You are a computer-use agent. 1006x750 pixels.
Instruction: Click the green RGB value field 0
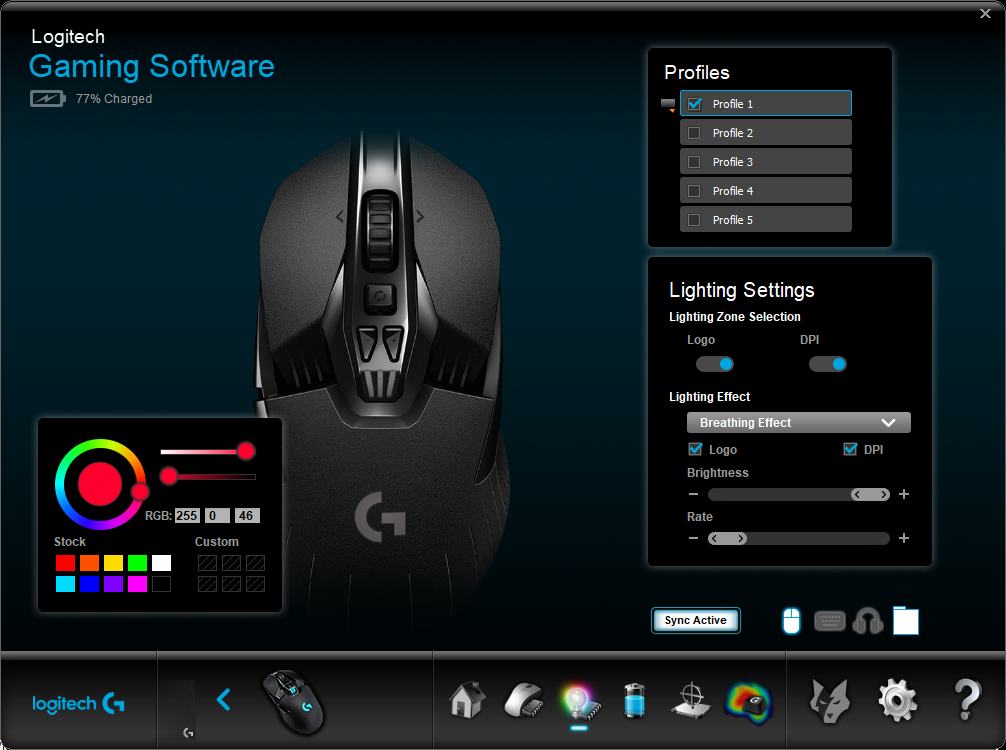[x=217, y=515]
